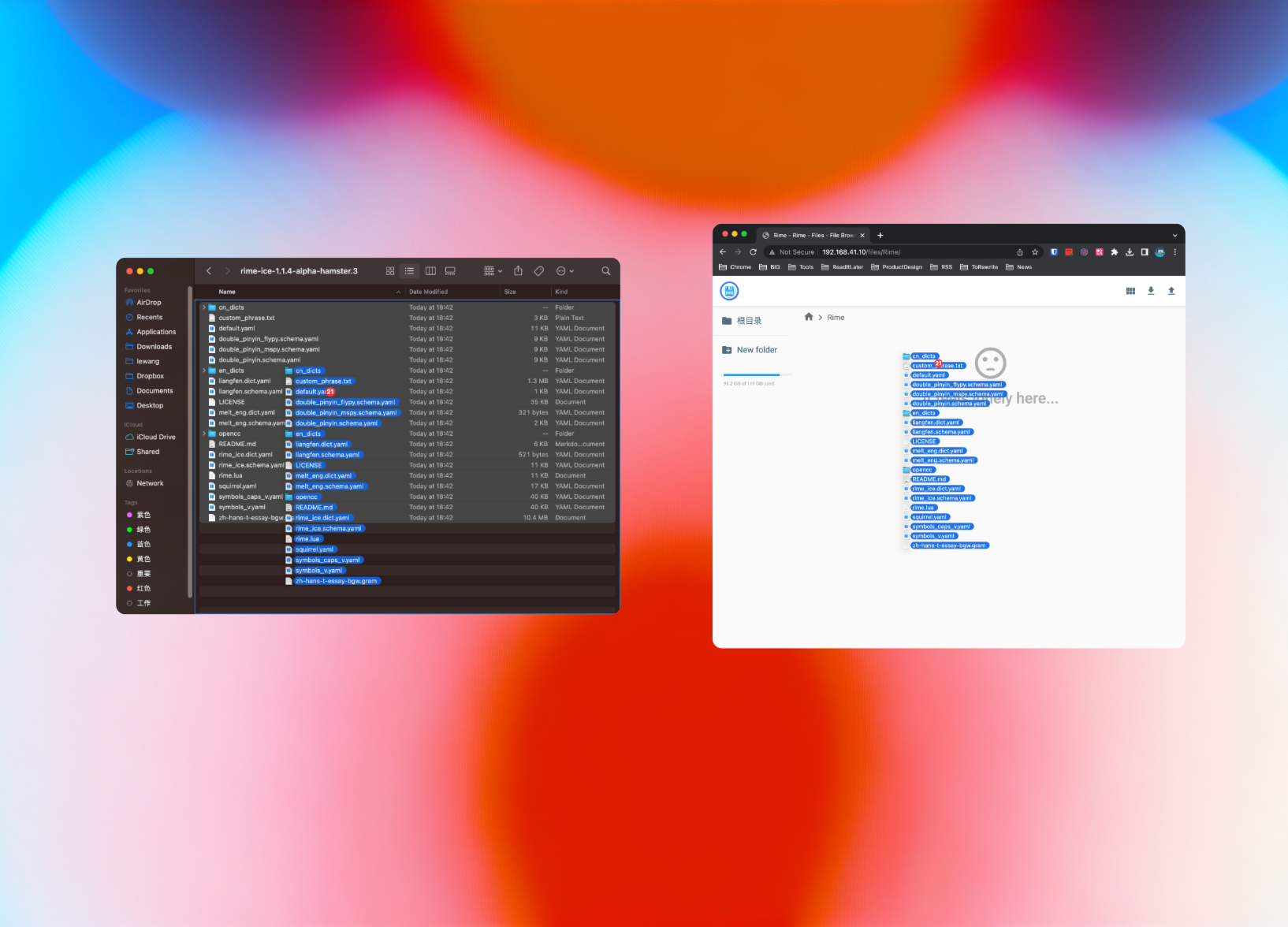
Task: Select the Rime File Browser tab
Action: [813, 235]
